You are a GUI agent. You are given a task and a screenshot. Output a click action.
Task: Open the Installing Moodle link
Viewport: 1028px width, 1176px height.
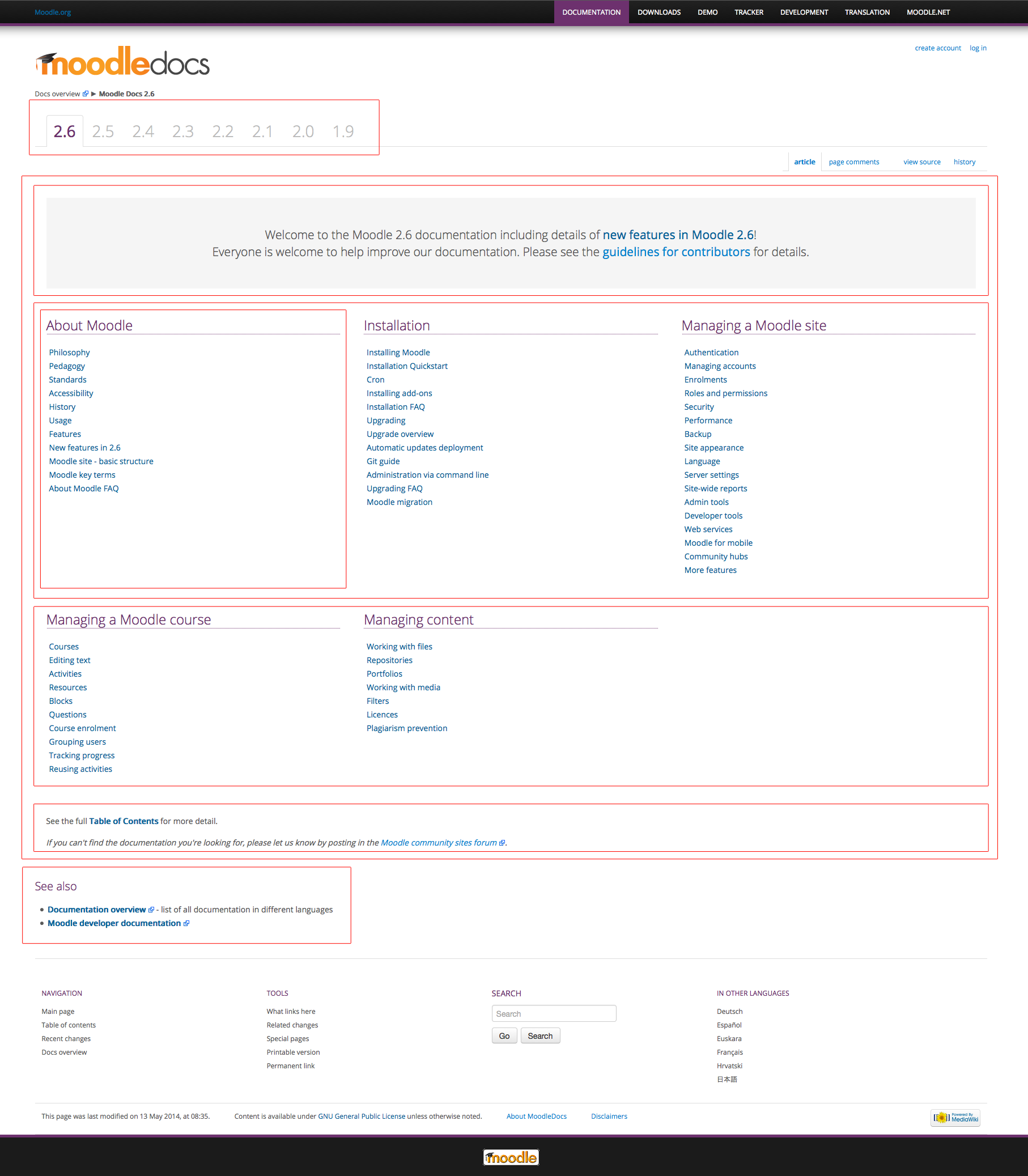[x=398, y=352]
